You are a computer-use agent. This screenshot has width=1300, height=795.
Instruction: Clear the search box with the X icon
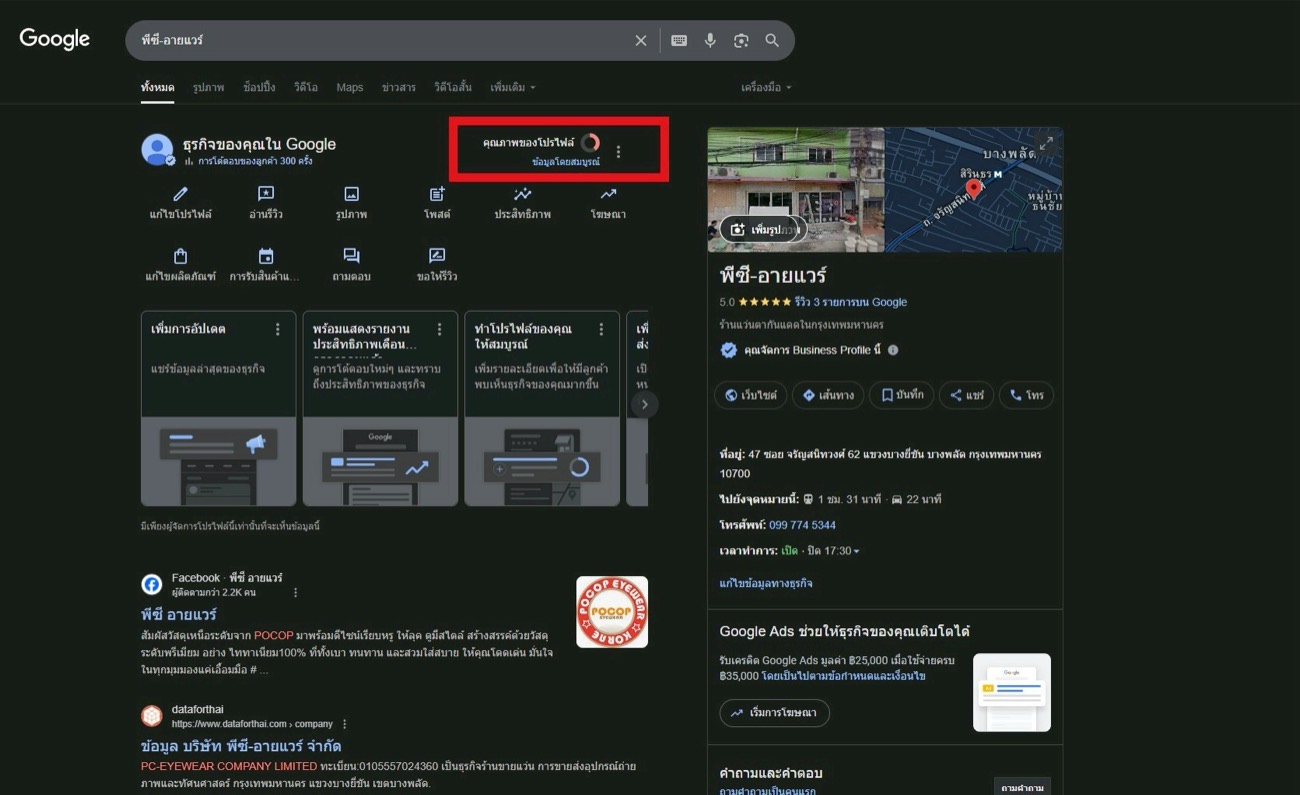(641, 40)
